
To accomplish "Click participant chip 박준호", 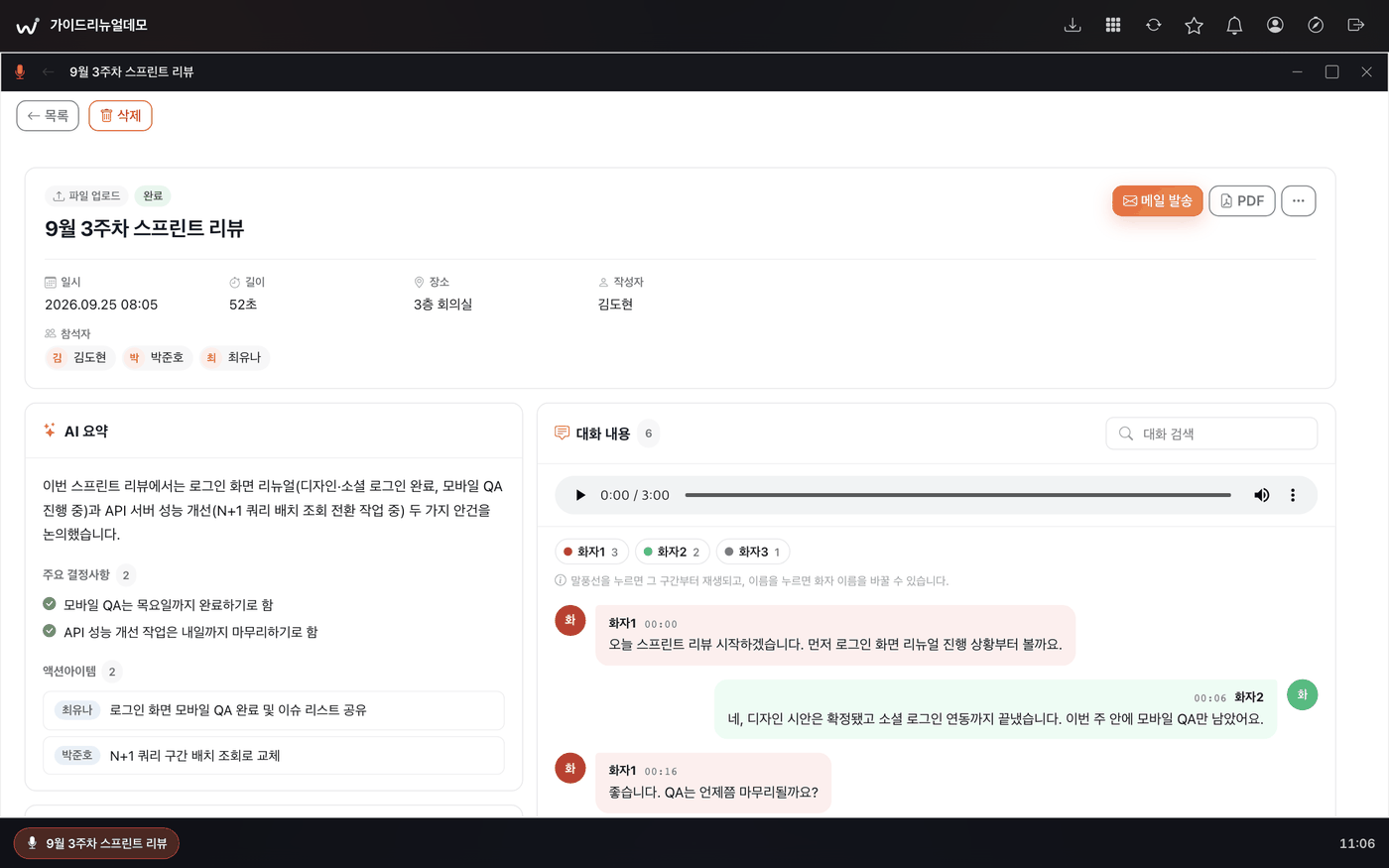I will 157,357.
